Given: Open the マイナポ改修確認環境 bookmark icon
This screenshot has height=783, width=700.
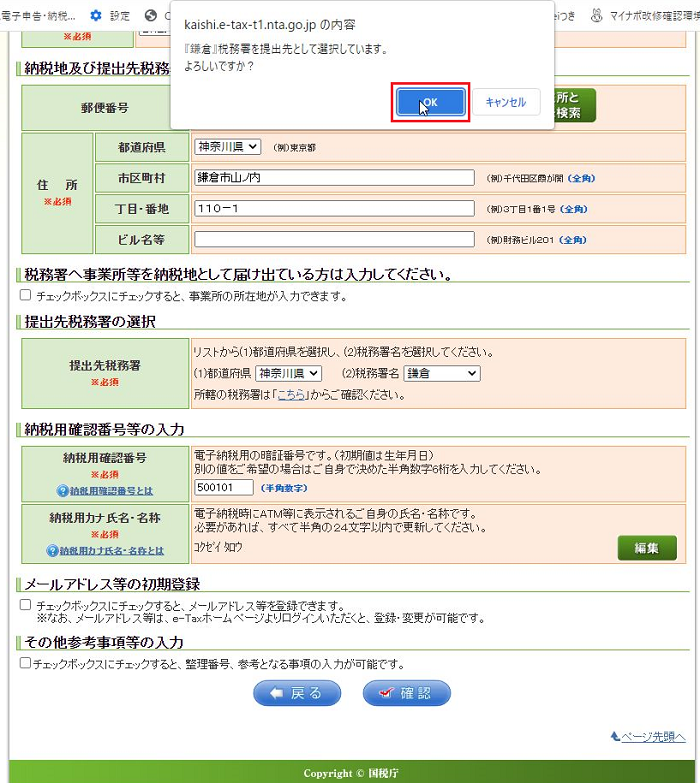Looking at the screenshot, I should (596, 15).
